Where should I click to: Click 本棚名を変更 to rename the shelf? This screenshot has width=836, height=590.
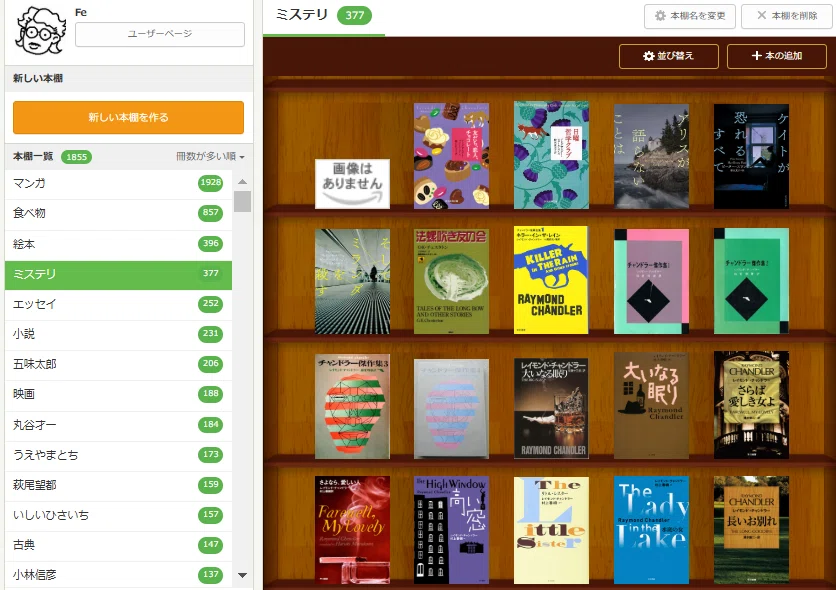pos(690,16)
